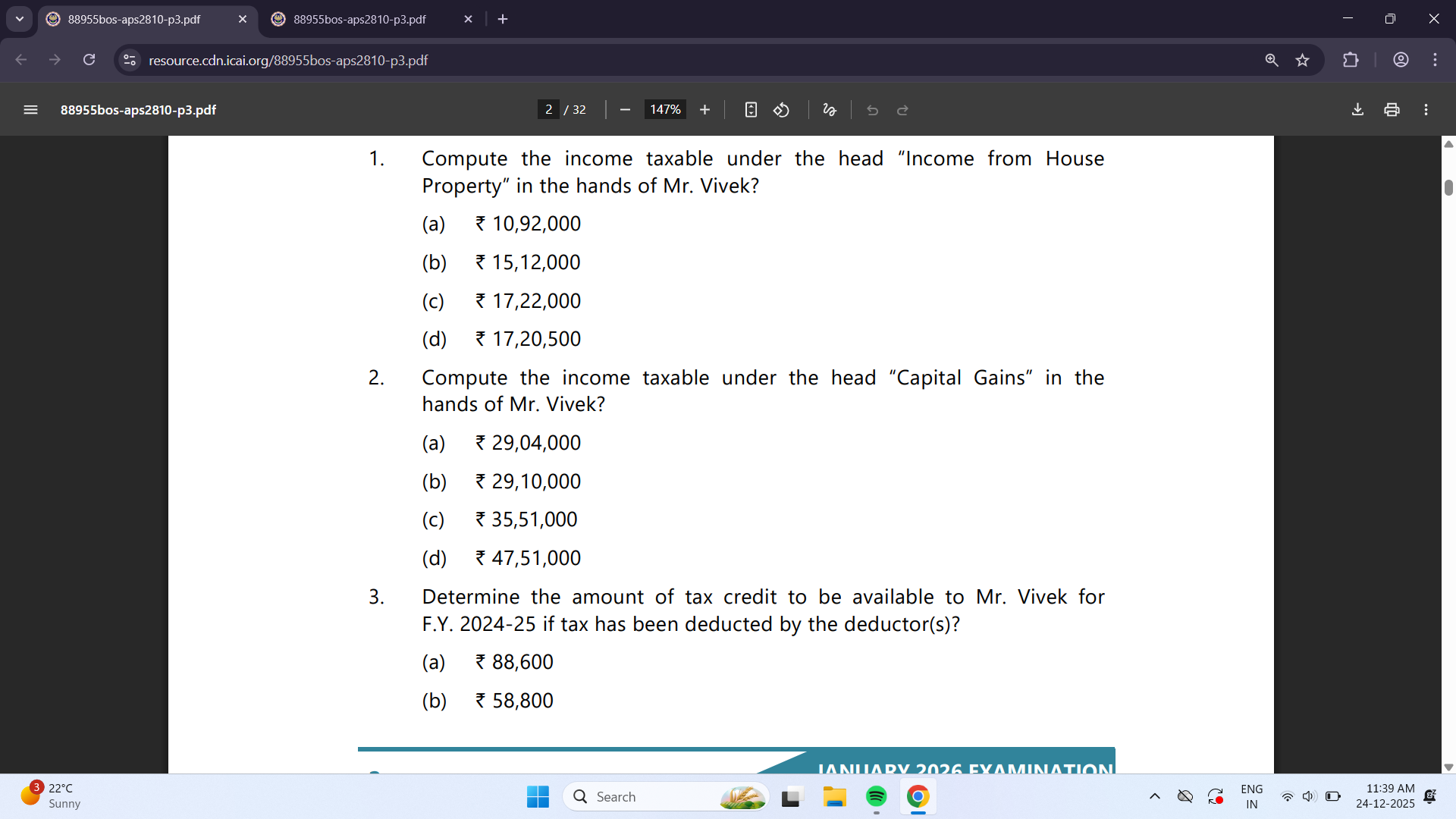Expand the tab search dropdown

coord(20,19)
